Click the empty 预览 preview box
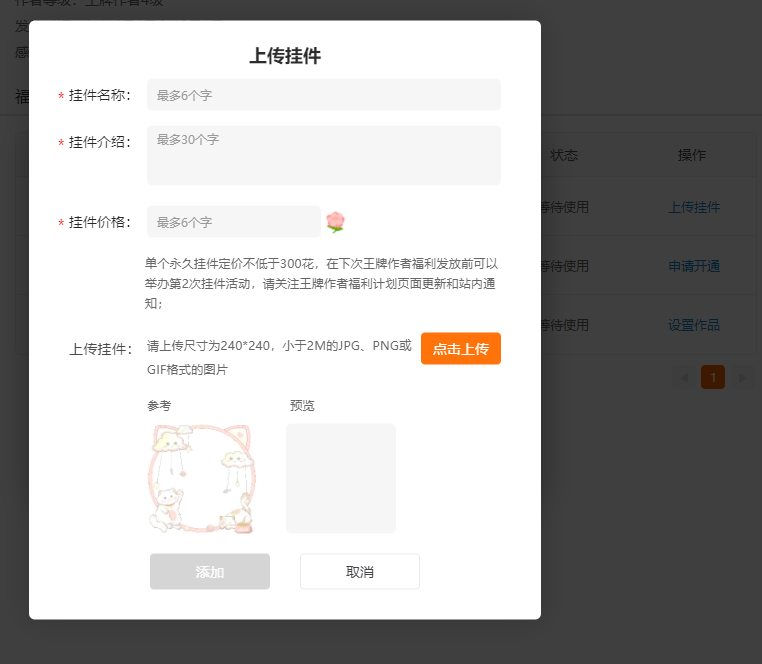This screenshot has height=664, width=762. pyautogui.click(x=340, y=478)
